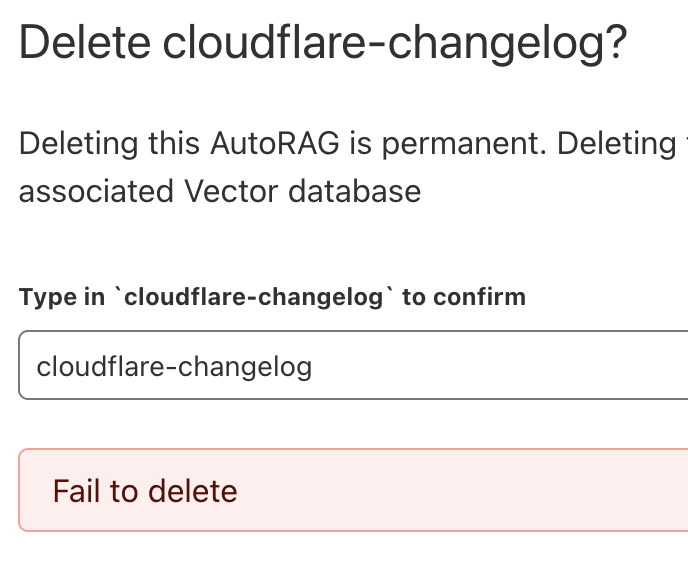Click the word "Delete" in the heading
688x564 pixels.
pyautogui.click(x=85, y=43)
